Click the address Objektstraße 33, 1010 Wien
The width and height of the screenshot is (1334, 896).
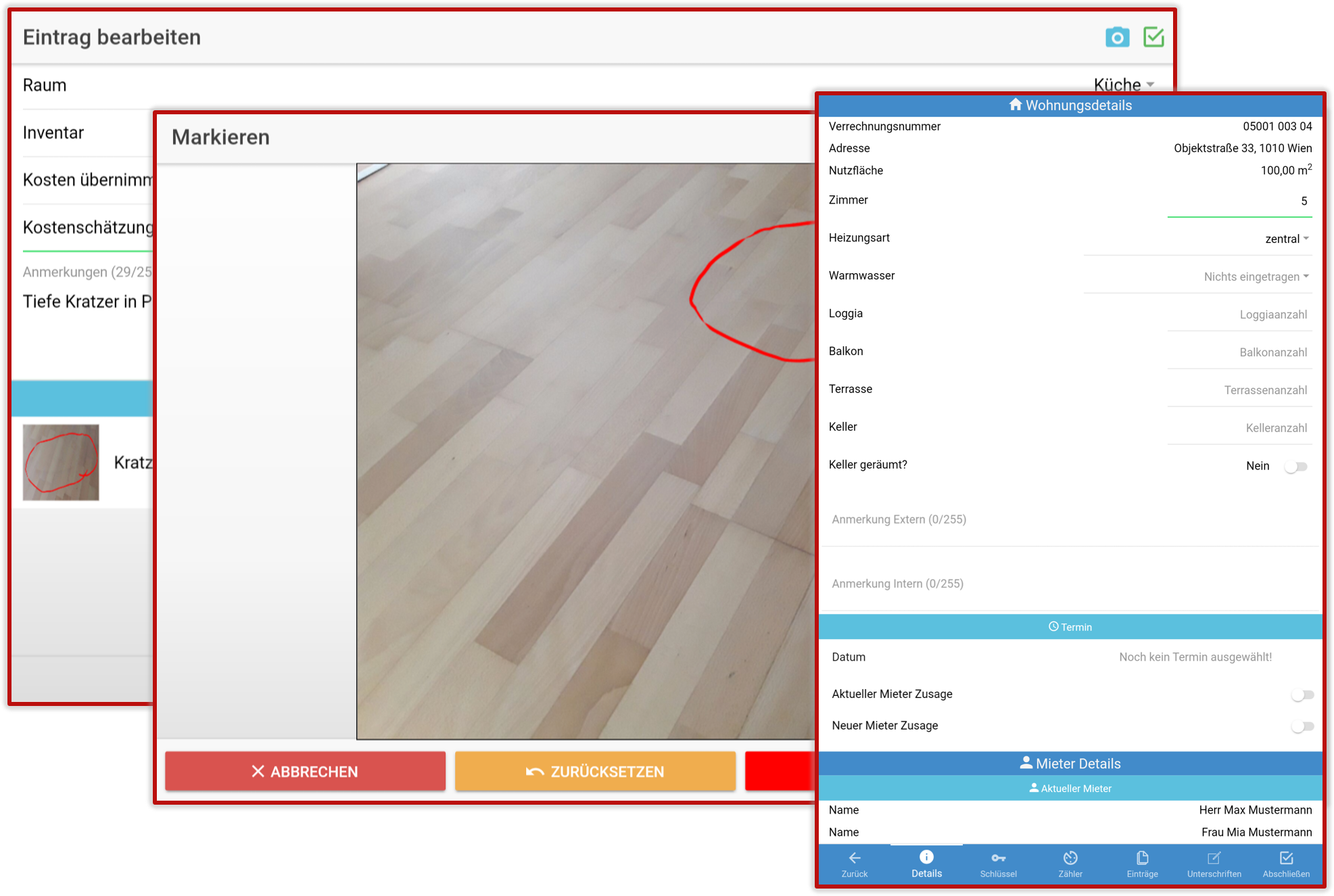[x=1243, y=148]
